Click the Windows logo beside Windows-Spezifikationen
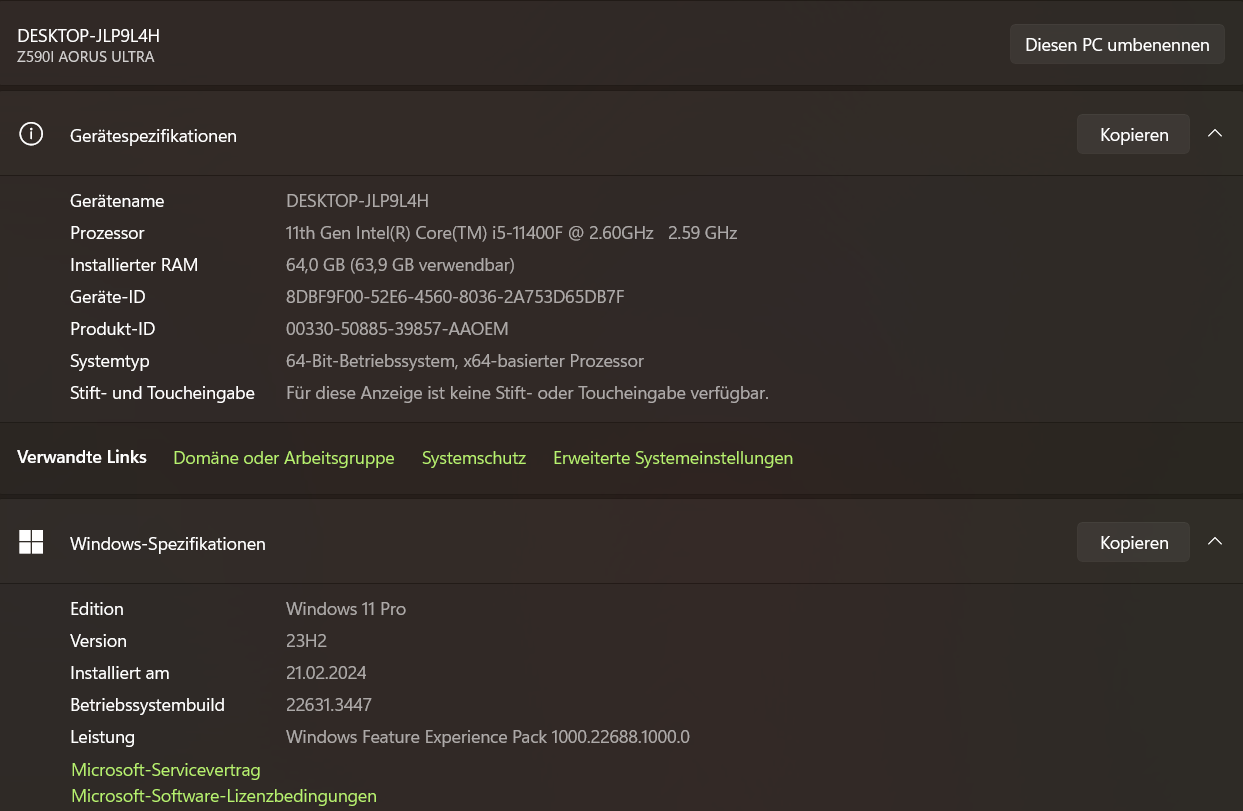1243x811 pixels. pos(31,542)
